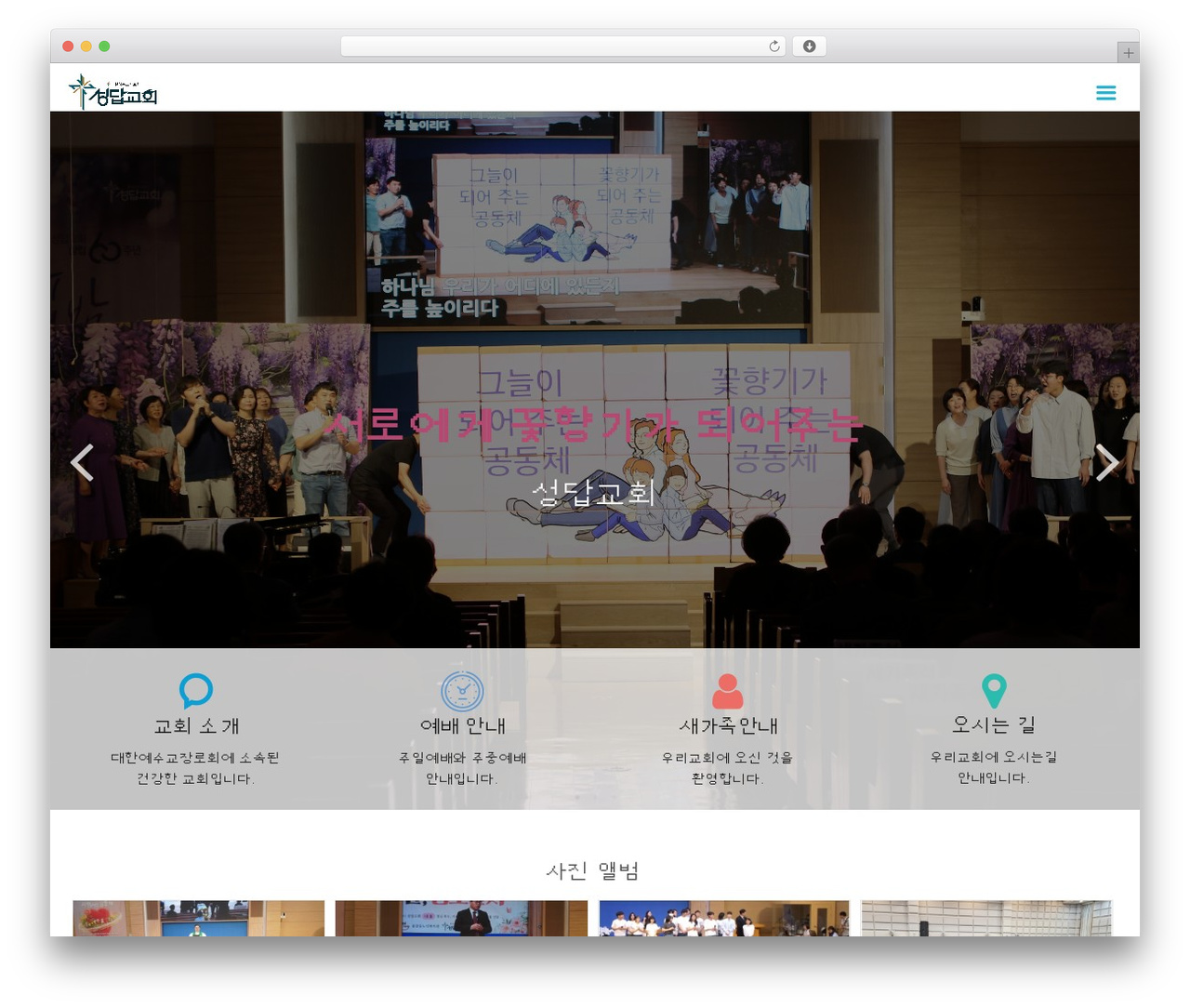The image size is (1190, 1008).
Task: Click the 성답교회 title on the slider
Action: (594, 492)
